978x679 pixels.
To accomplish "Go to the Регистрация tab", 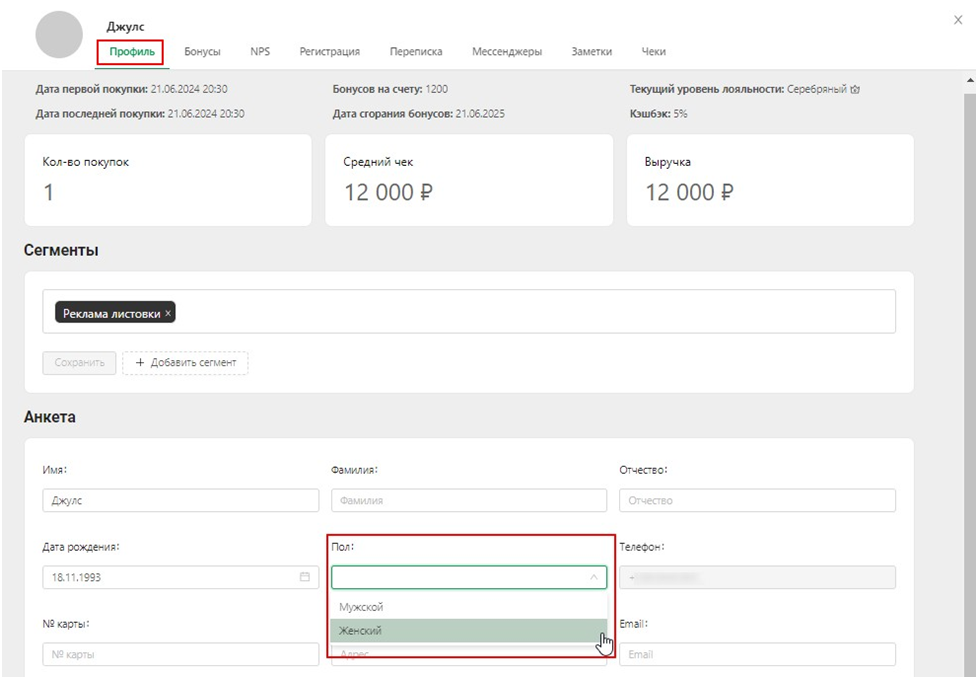I will coord(329,52).
